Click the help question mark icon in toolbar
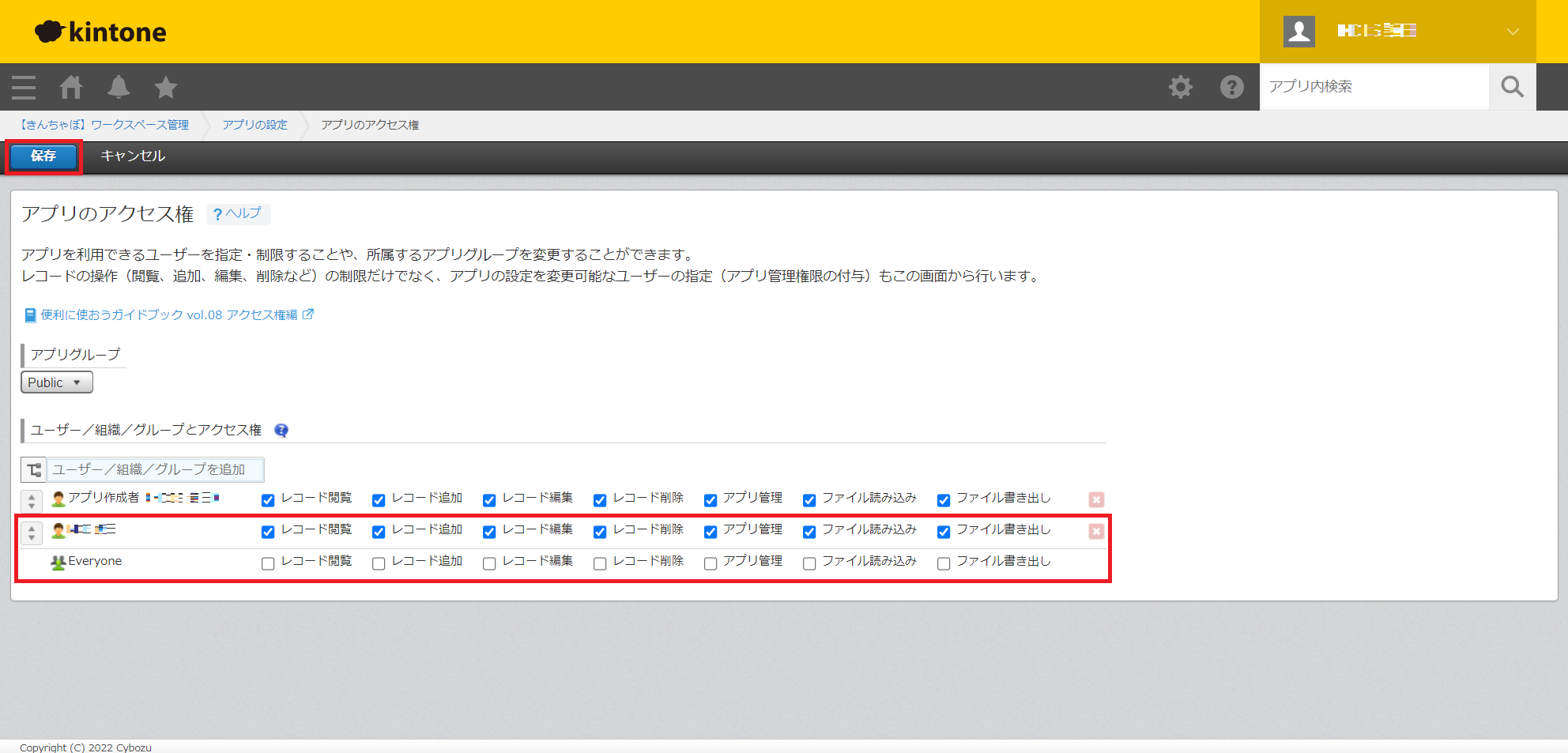This screenshot has width=1568, height=753. coord(1231,87)
